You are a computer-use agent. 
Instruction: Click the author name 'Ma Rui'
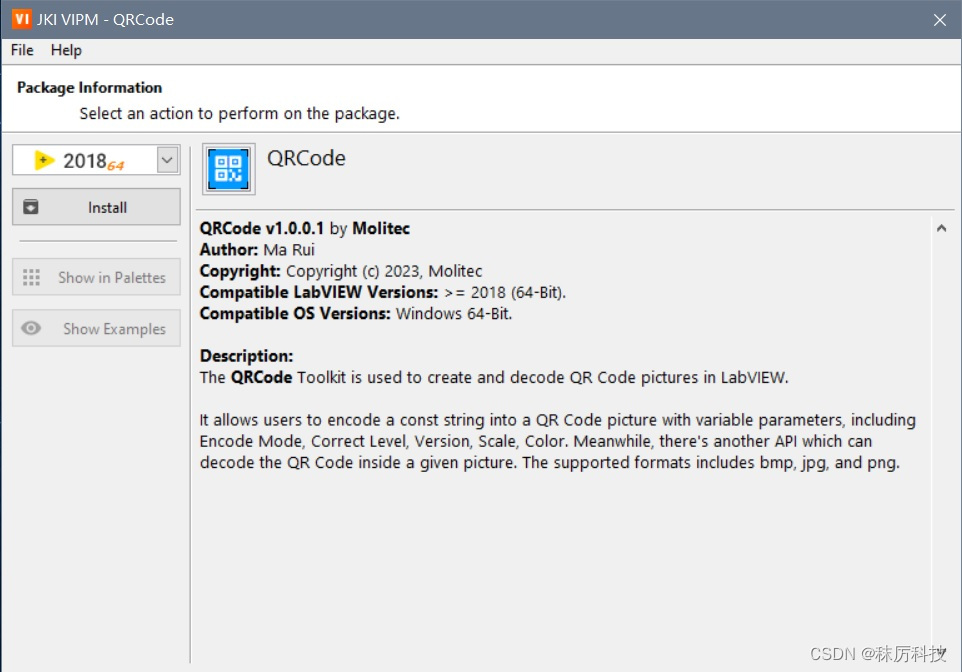pos(289,250)
